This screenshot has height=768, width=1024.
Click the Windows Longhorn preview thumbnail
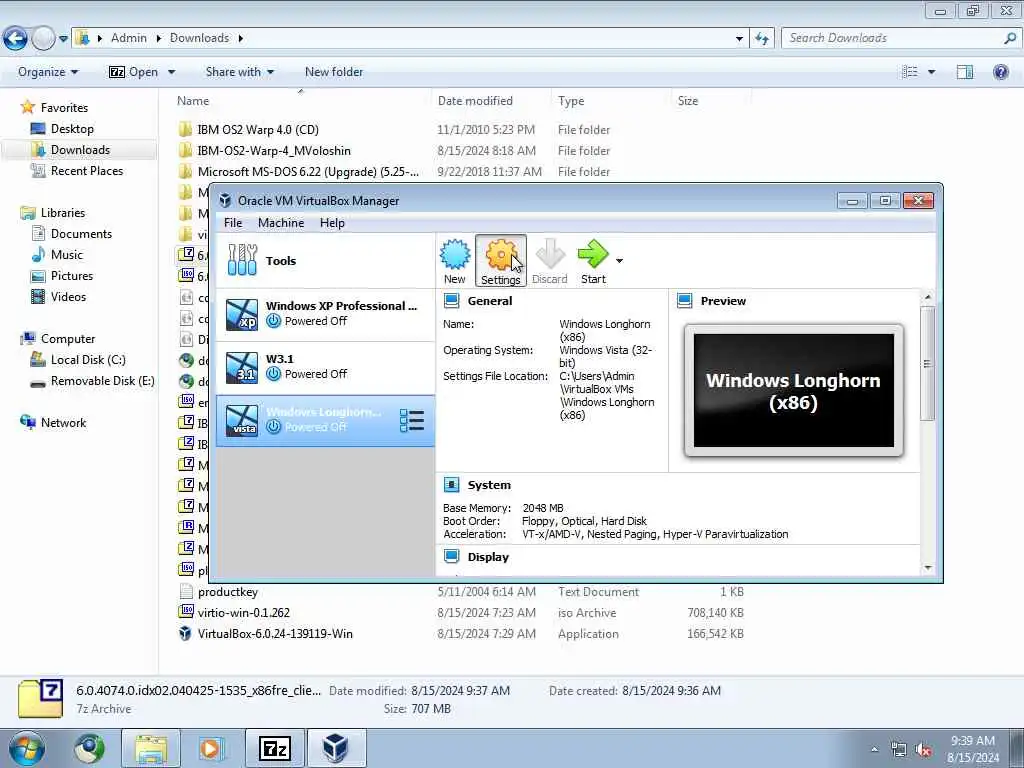pyautogui.click(x=793, y=391)
